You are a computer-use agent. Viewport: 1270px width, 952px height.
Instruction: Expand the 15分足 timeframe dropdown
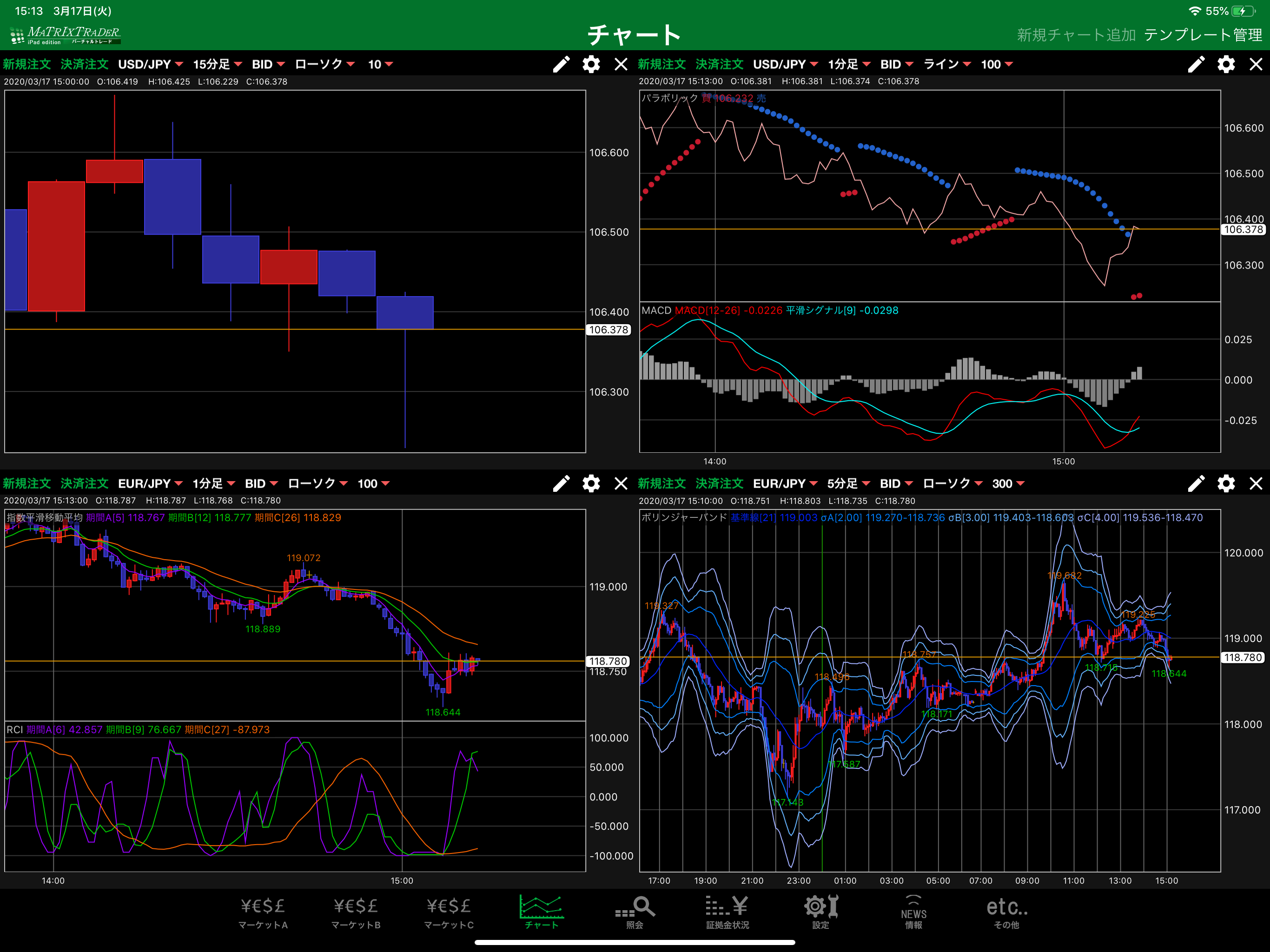[218, 64]
